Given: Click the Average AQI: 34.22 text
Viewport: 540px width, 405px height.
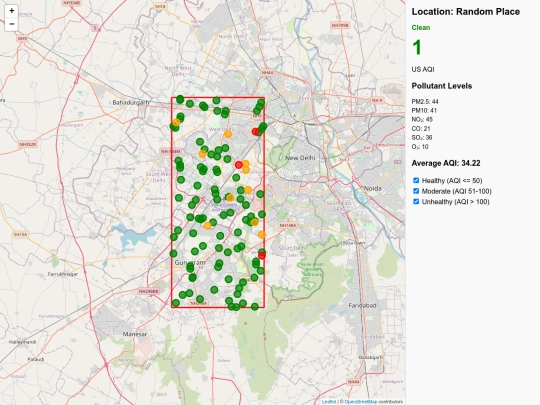Looking at the screenshot, I should pyautogui.click(x=446, y=163).
